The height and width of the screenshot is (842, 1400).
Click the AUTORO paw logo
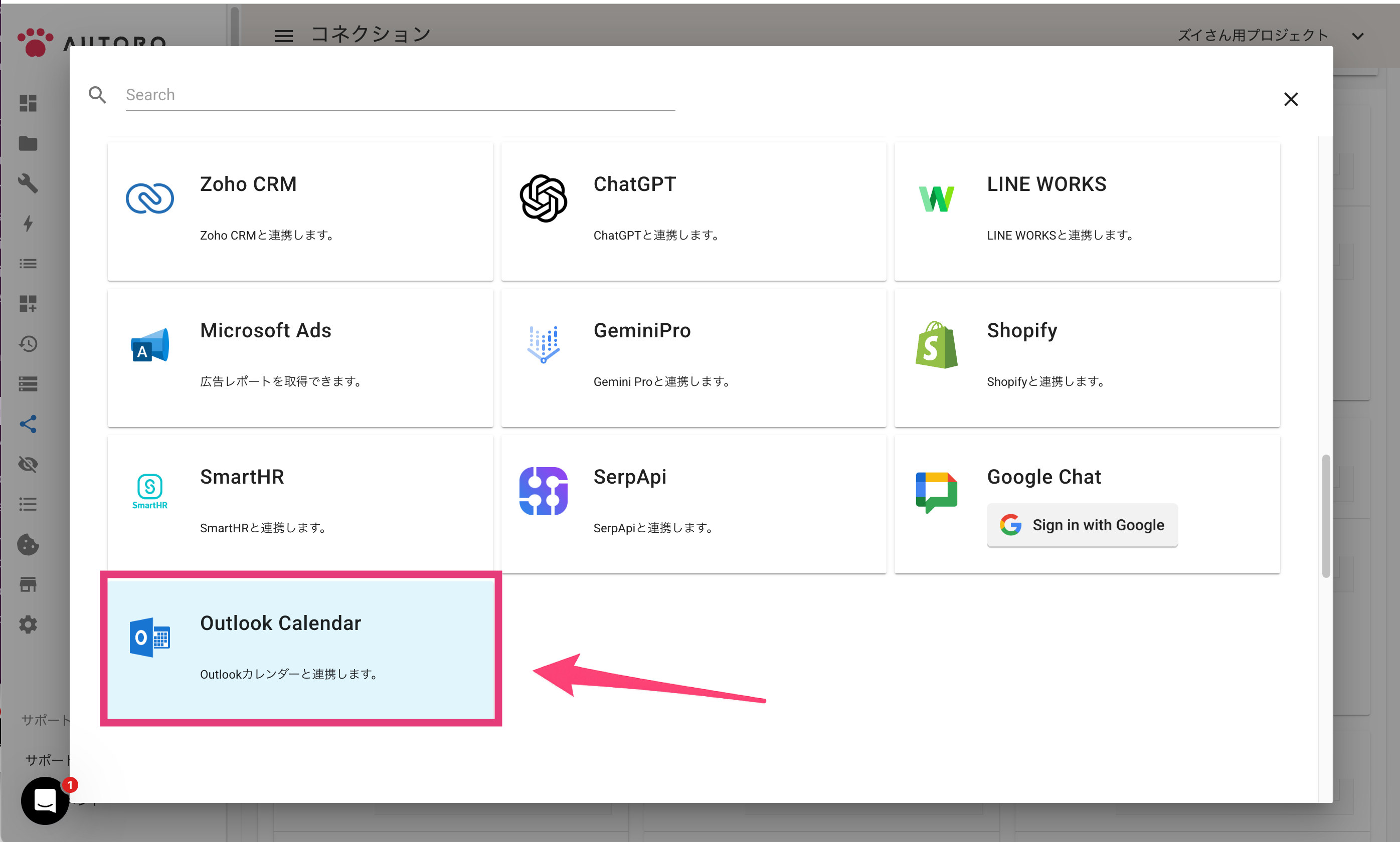(x=35, y=43)
